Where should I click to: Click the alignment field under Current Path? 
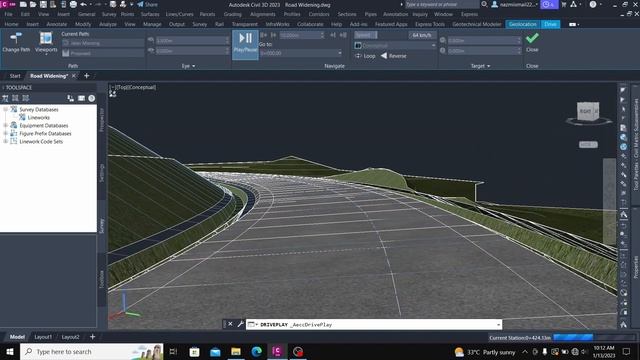point(103,43)
